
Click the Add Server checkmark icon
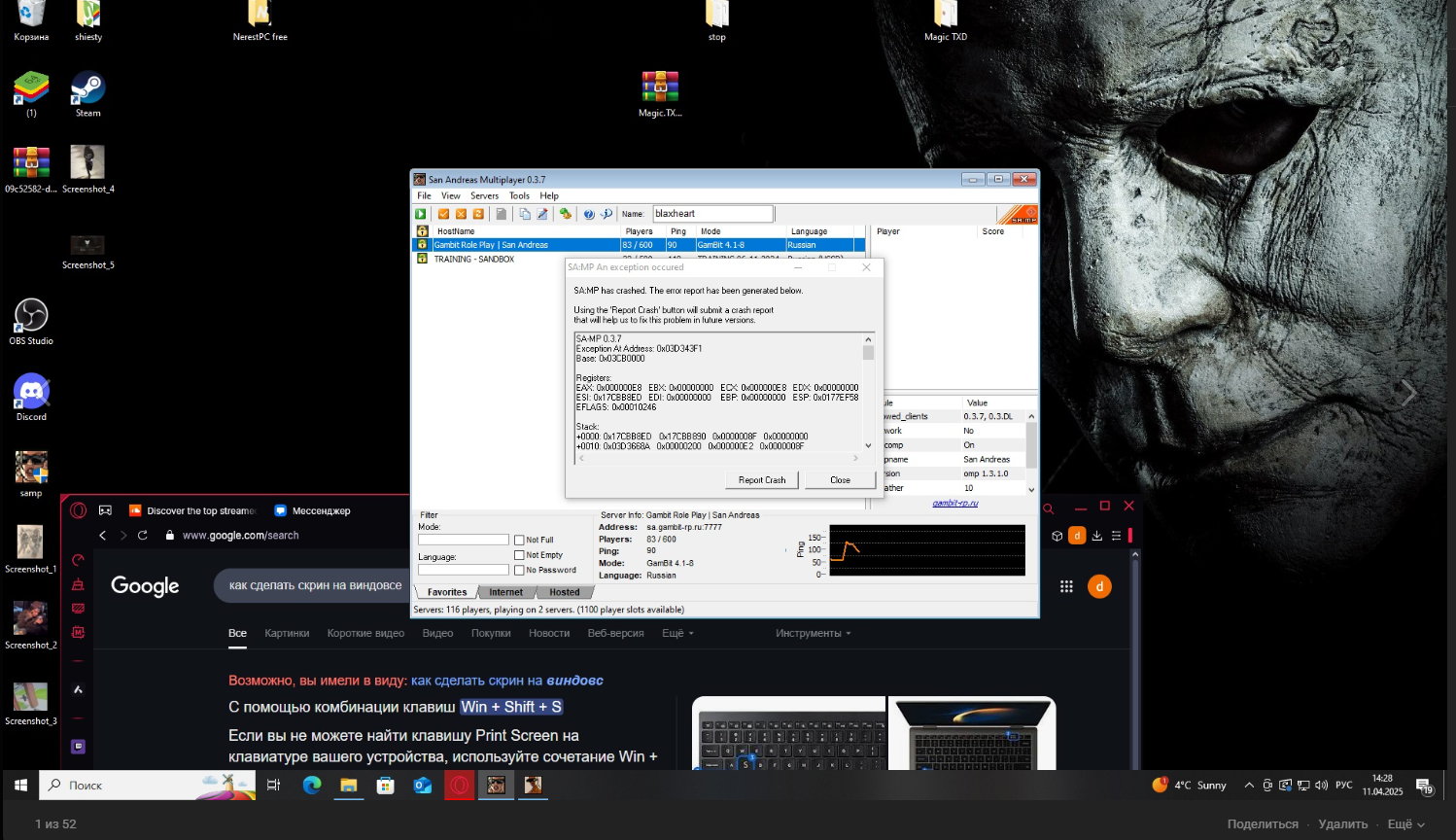(443, 214)
